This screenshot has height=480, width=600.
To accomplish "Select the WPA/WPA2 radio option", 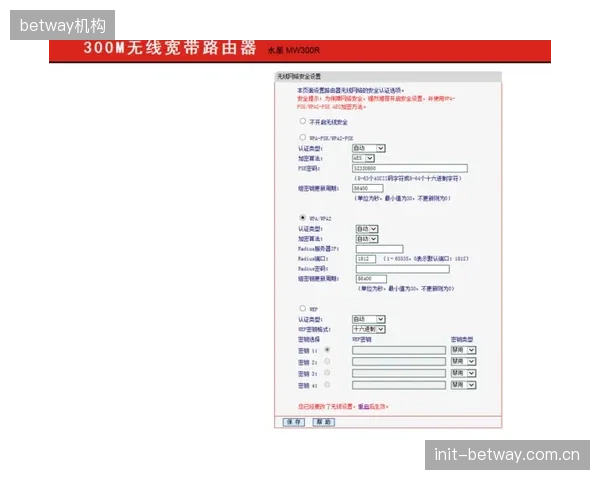I will click(303, 218).
